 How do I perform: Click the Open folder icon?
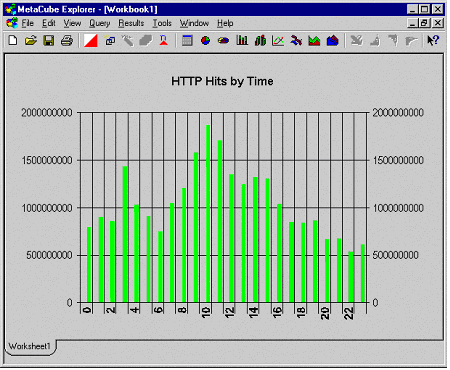click(x=31, y=41)
